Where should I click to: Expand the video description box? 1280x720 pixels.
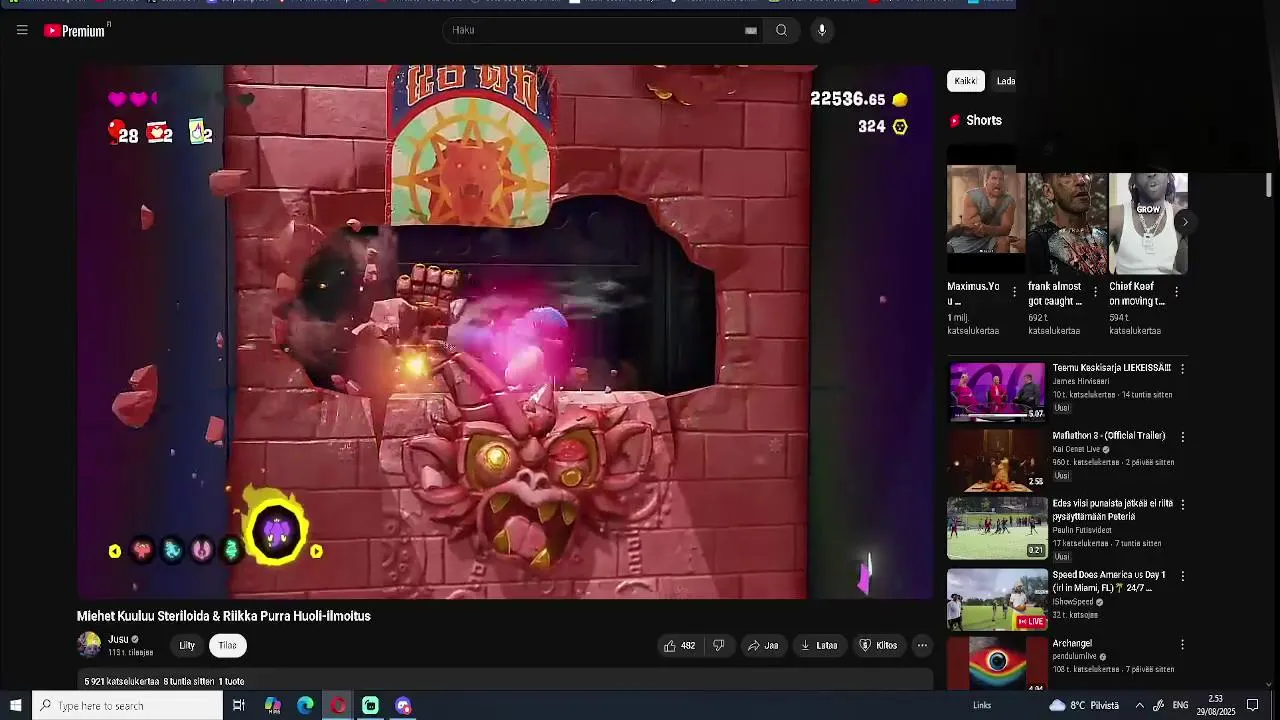[505, 680]
